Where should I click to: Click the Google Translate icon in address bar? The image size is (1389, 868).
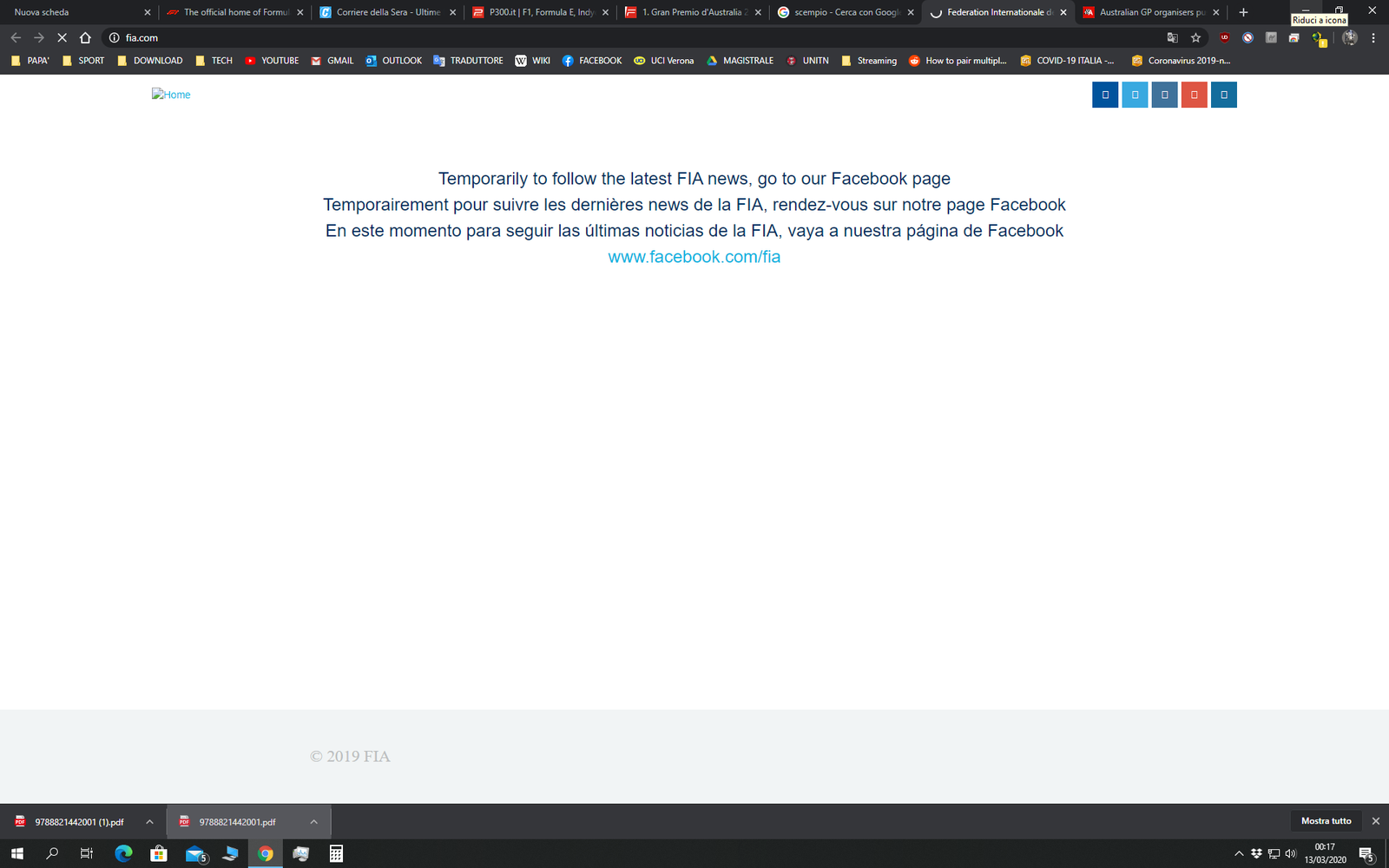[x=1172, y=38]
